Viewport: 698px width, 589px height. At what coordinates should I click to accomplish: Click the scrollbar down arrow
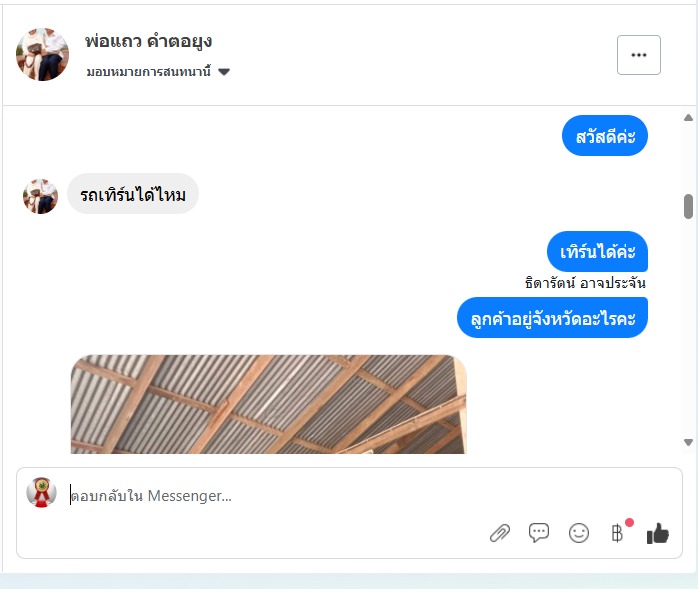688,442
